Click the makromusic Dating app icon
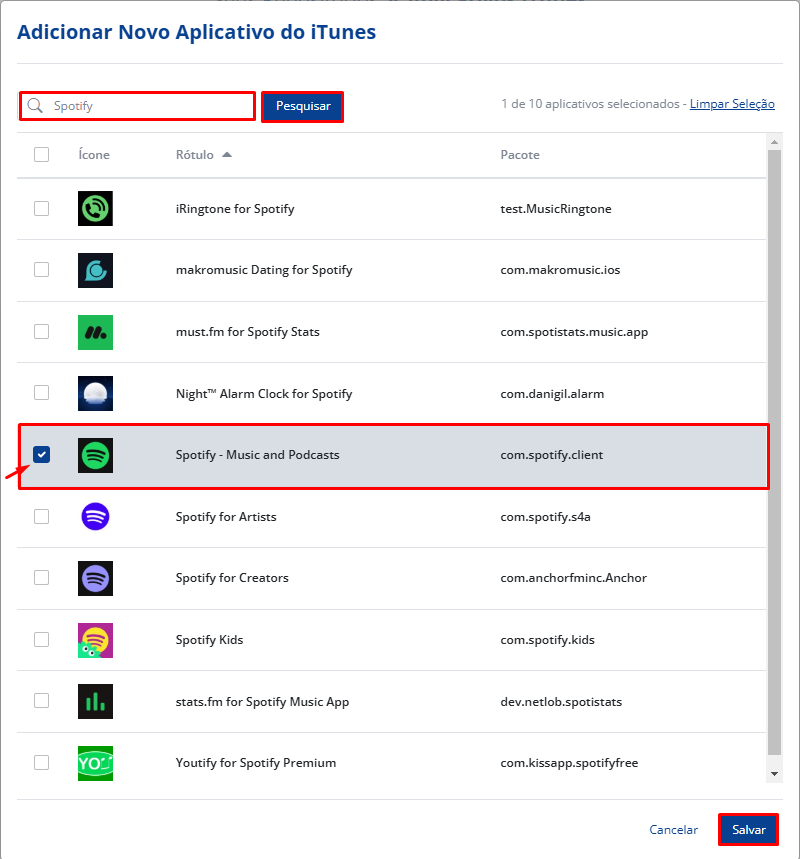The height and width of the screenshot is (859, 800). tap(95, 270)
